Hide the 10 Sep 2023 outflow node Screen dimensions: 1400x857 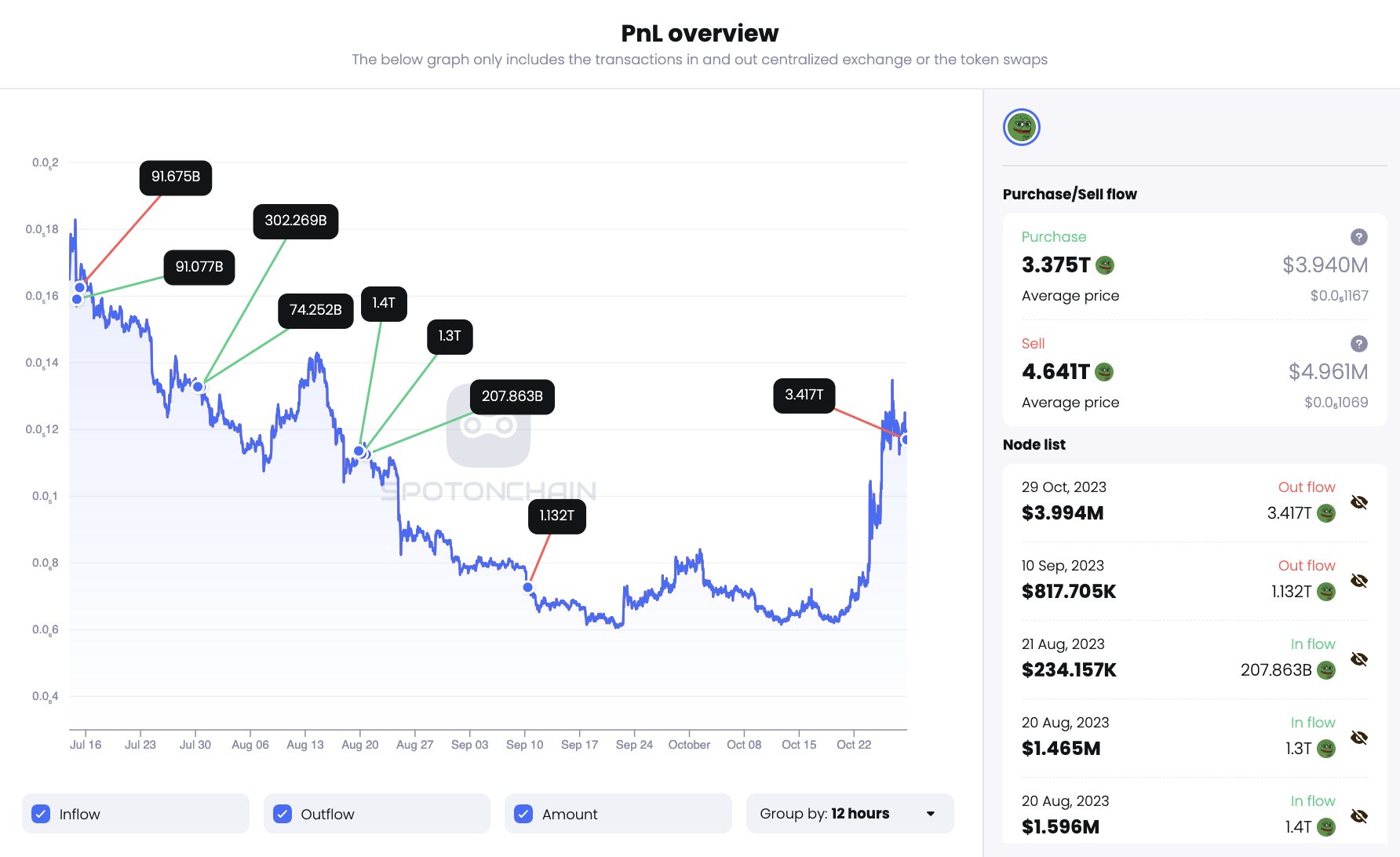coord(1359,581)
